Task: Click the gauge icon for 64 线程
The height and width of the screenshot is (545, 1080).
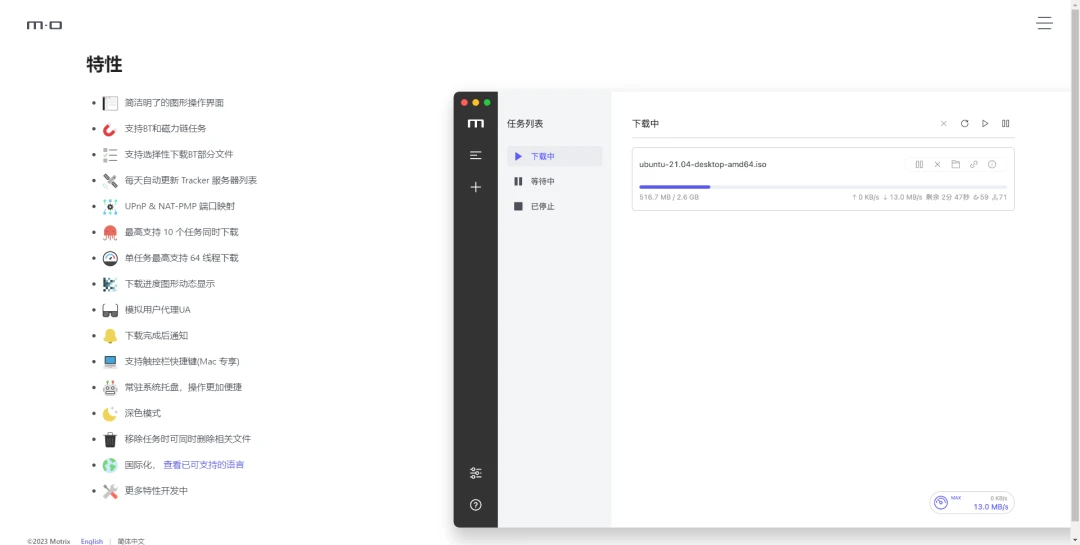Action: click(x=110, y=258)
